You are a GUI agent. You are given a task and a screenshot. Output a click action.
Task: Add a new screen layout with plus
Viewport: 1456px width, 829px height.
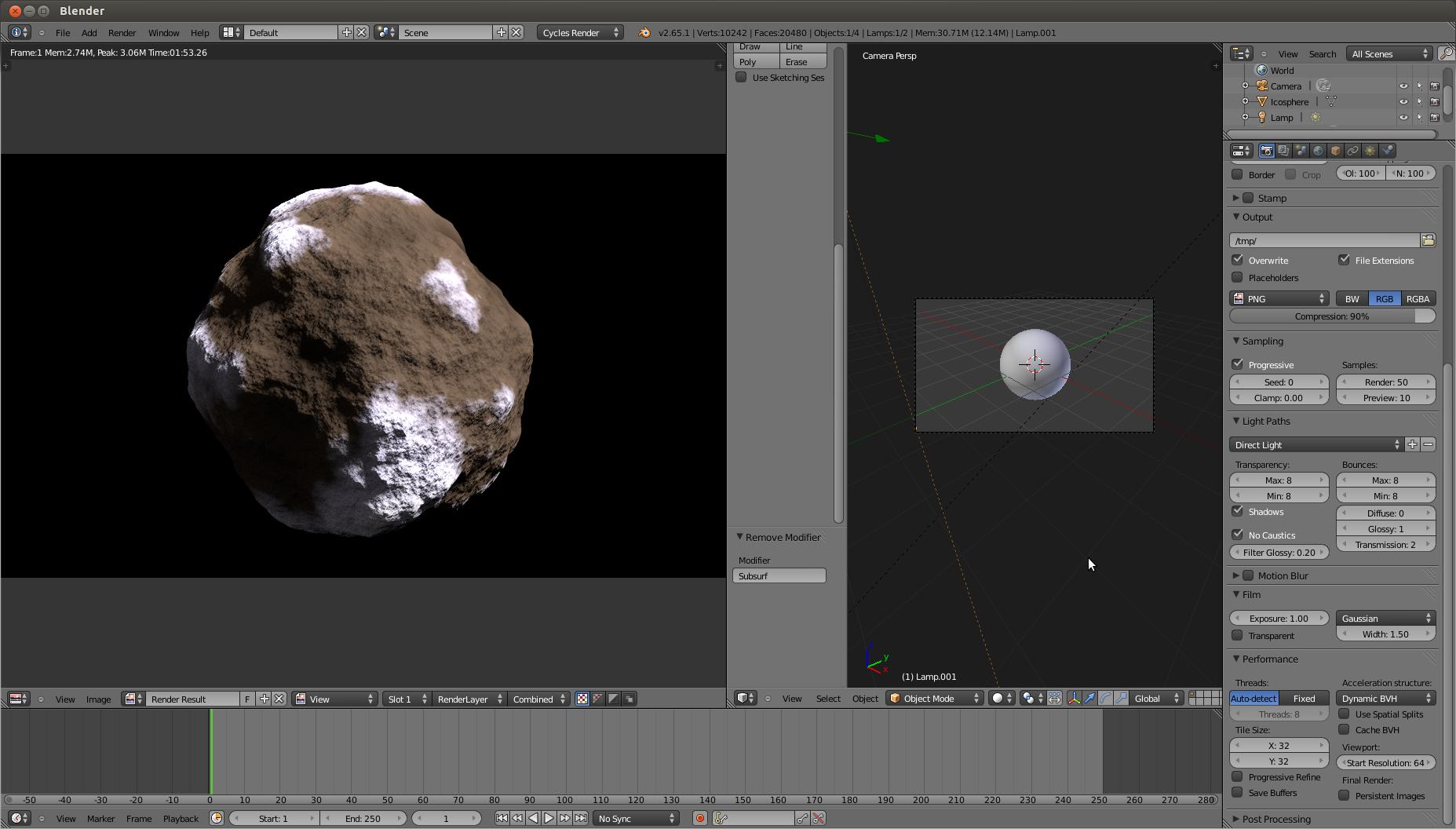[346, 32]
